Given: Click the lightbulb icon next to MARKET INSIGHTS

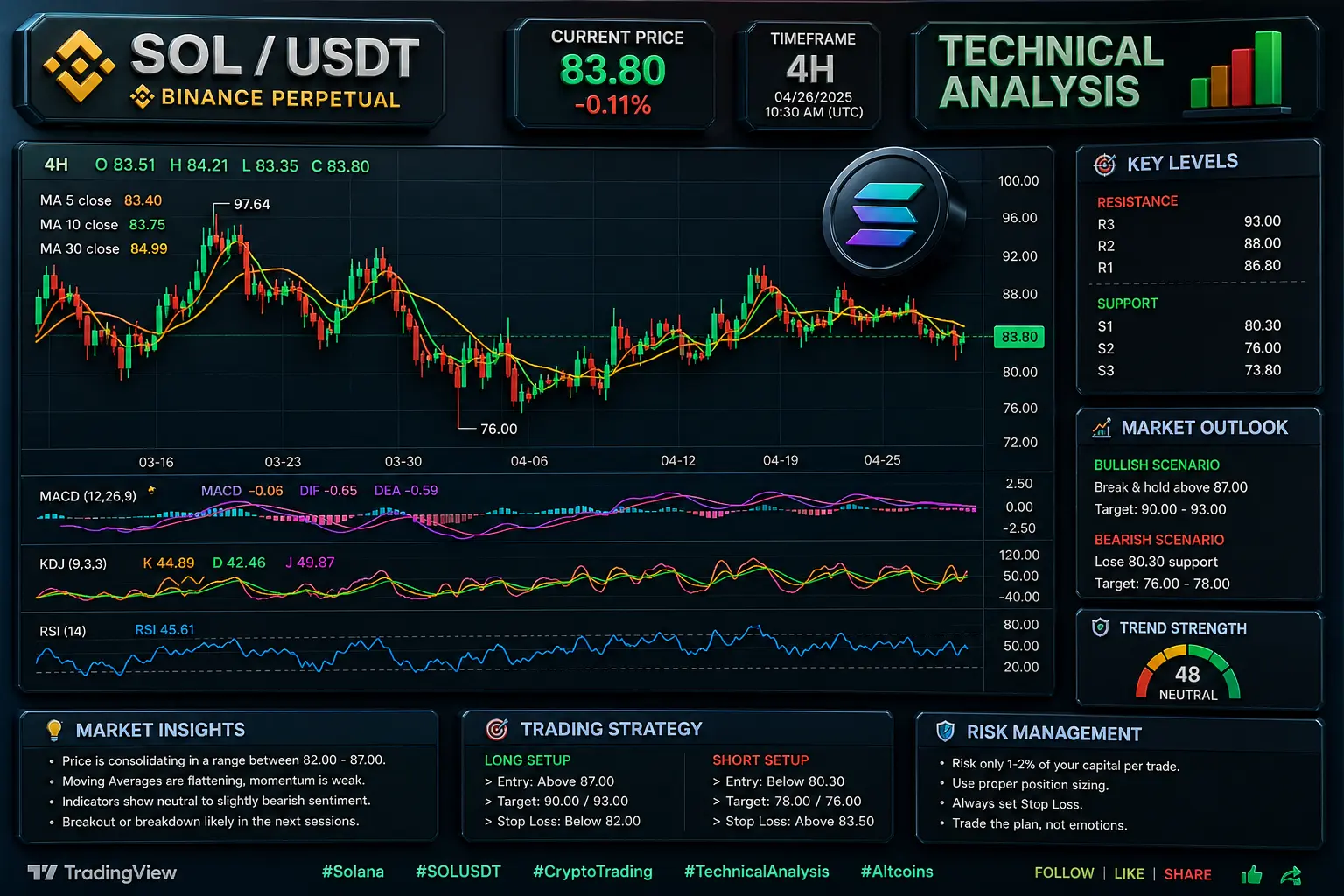Looking at the screenshot, I should pos(54,730).
